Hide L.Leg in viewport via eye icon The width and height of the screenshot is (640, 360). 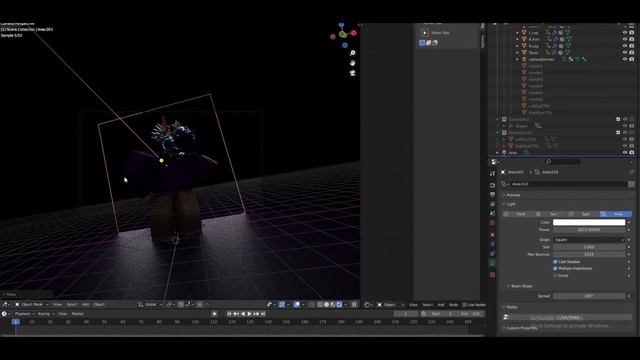click(625, 33)
